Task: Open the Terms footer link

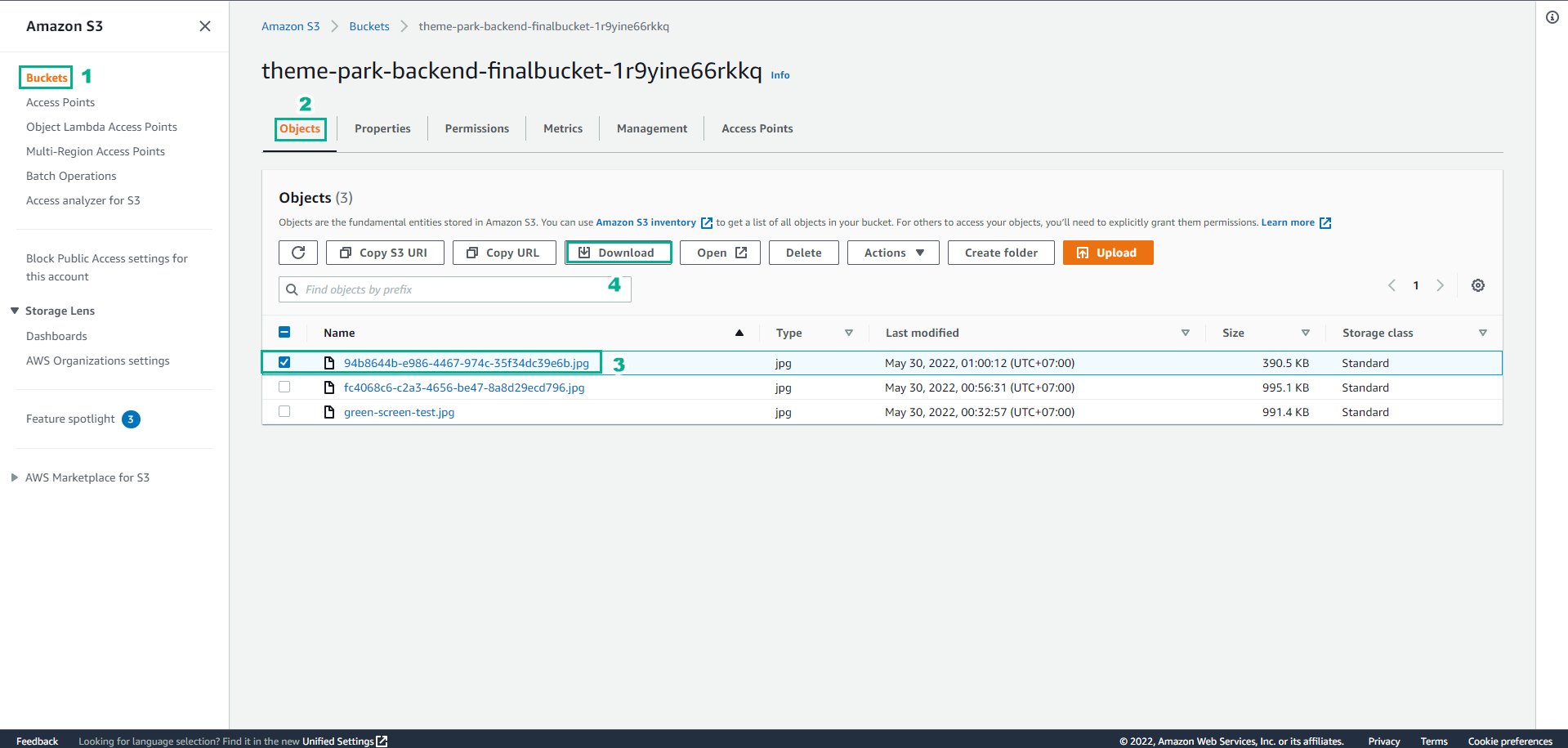Action: 1434,741
